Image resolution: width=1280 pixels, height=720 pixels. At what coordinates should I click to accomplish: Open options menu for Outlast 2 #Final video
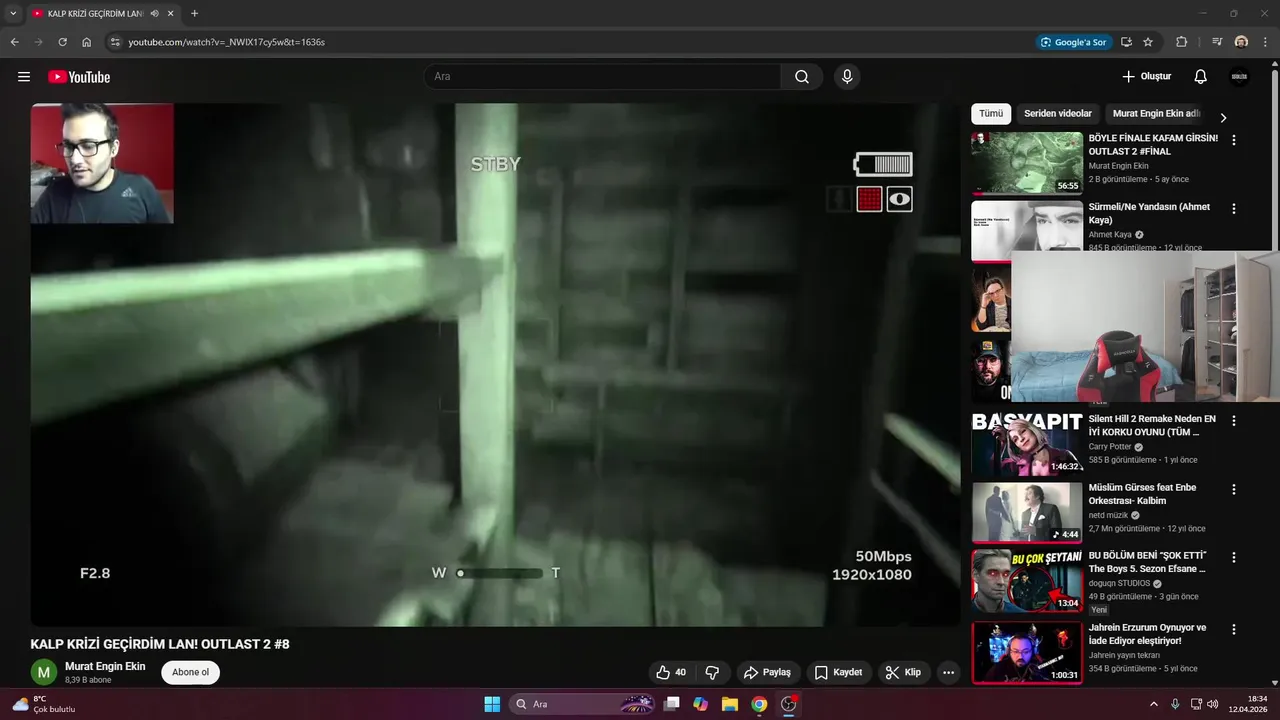tap(1234, 141)
